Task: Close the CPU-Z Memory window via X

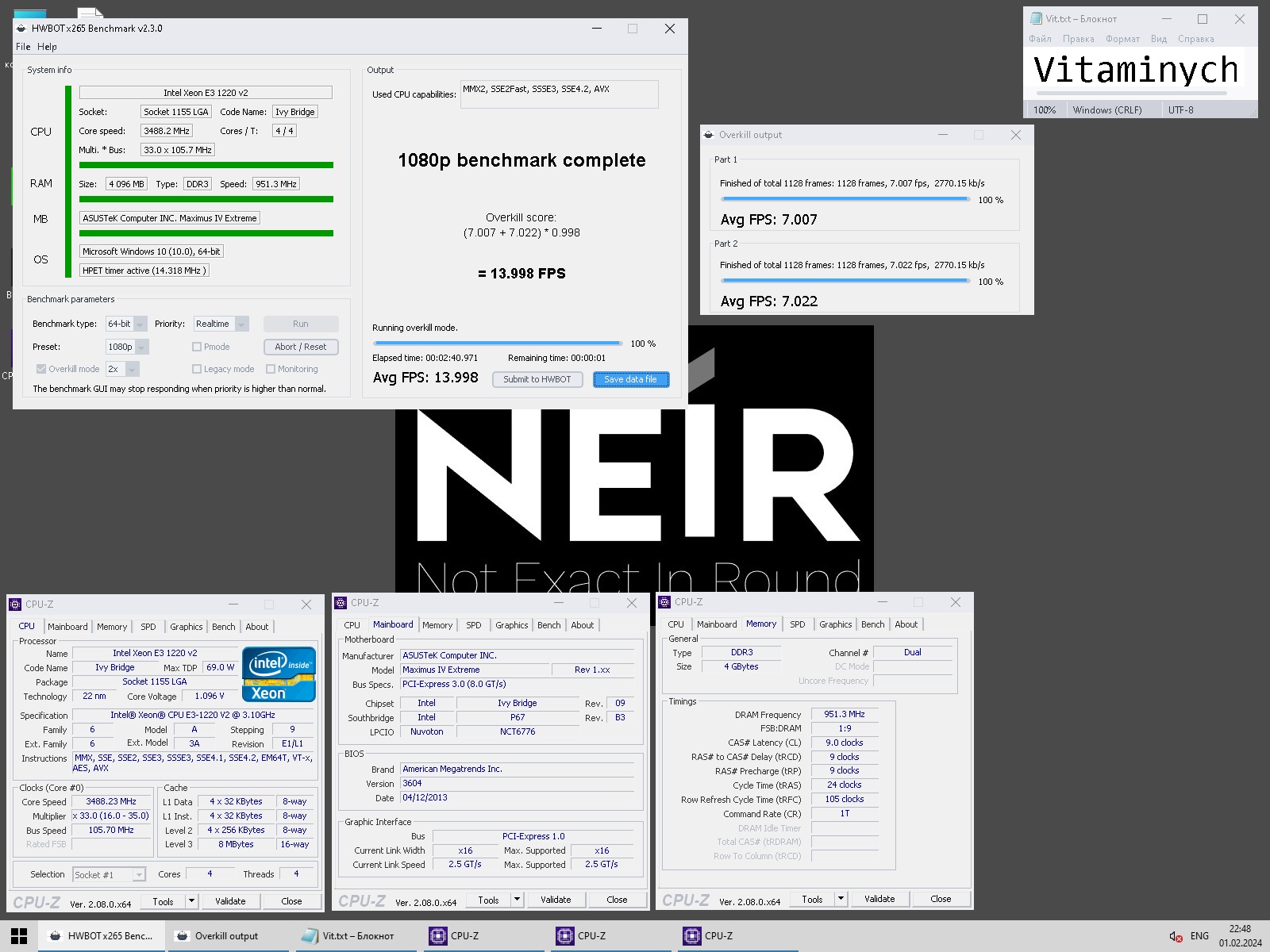Action: point(956,602)
